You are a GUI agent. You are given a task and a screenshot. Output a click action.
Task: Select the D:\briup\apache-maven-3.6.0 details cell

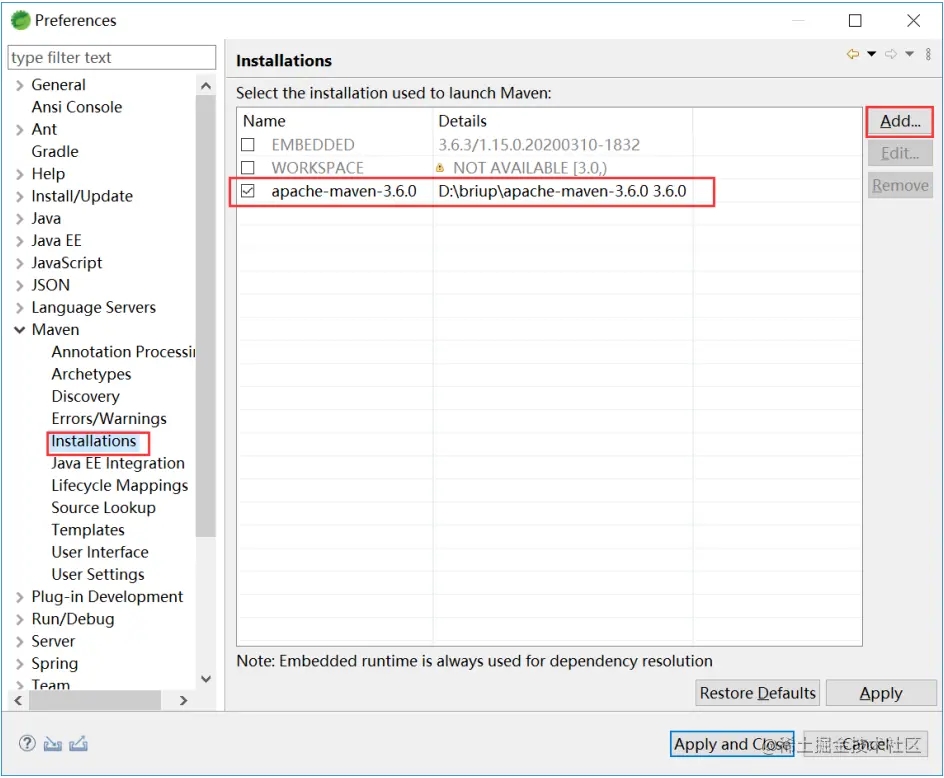562,191
